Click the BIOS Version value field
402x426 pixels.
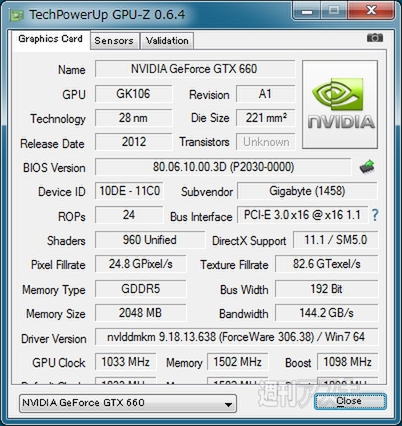(x=223, y=167)
